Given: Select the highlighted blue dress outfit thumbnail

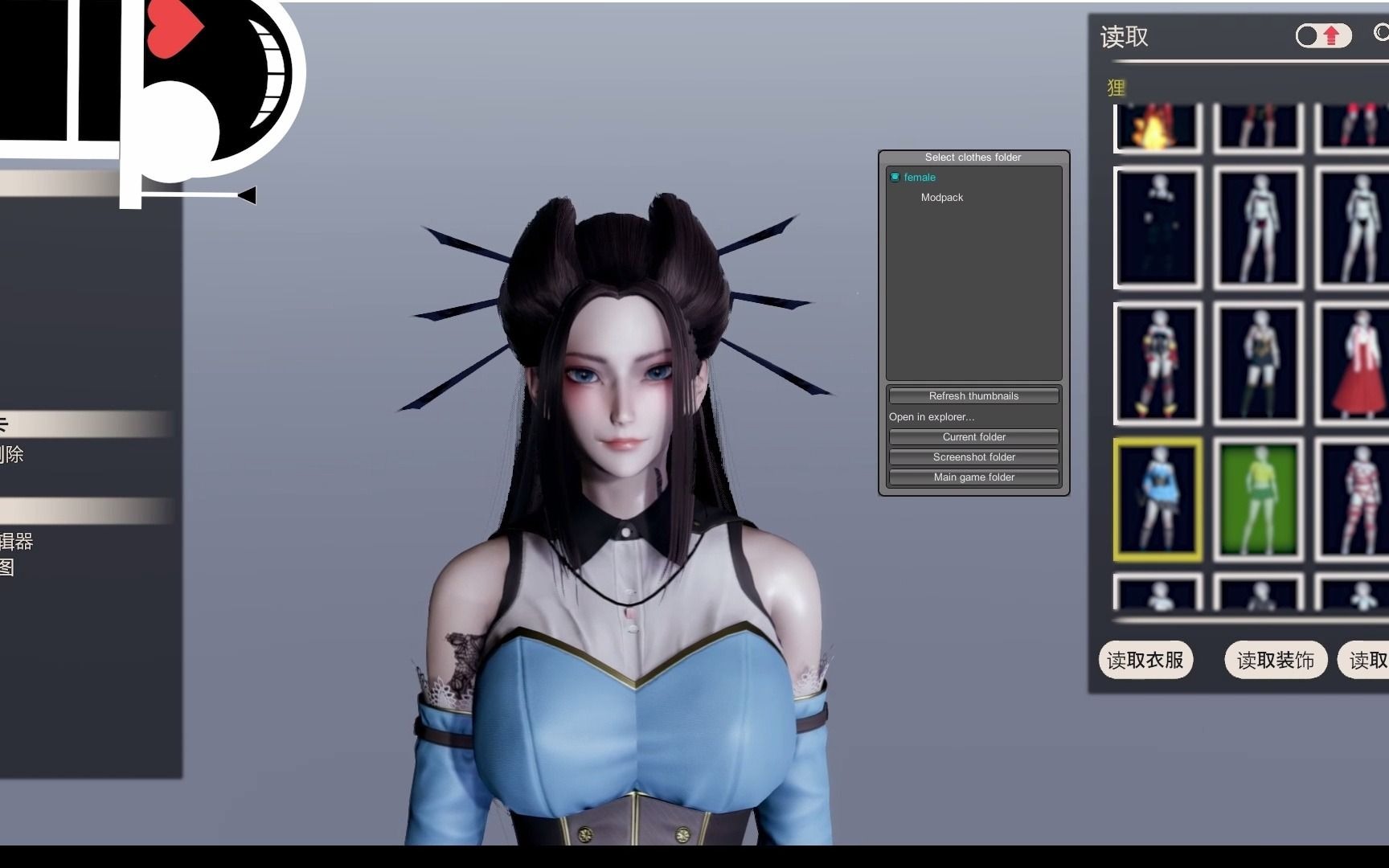Looking at the screenshot, I should point(1157,499).
